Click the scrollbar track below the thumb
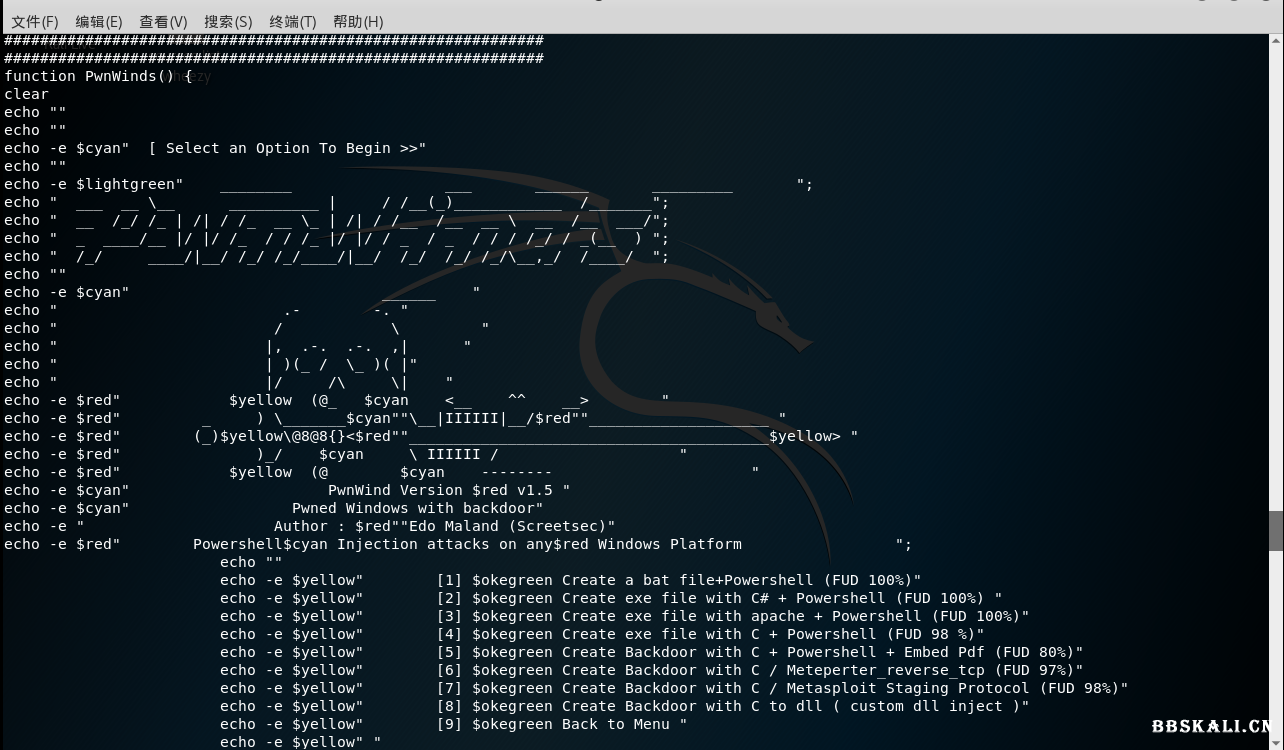This screenshot has width=1284, height=750. (1276, 640)
